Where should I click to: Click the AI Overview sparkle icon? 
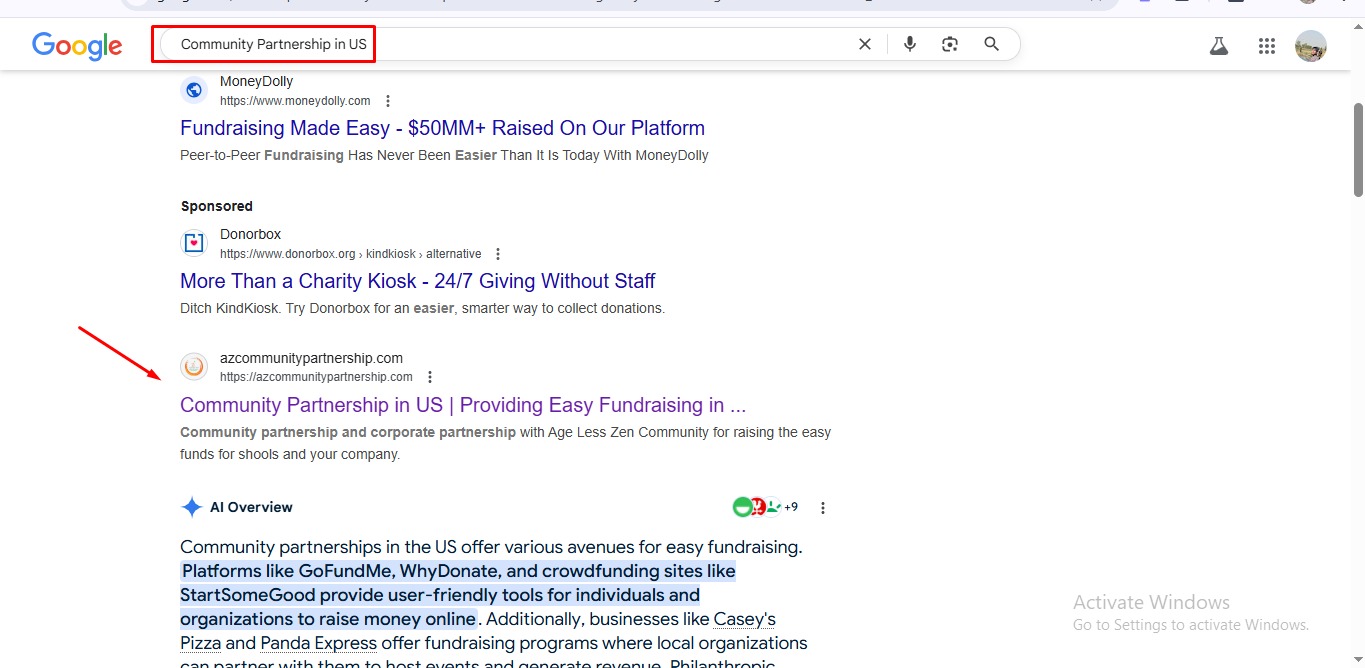tap(192, 507)
